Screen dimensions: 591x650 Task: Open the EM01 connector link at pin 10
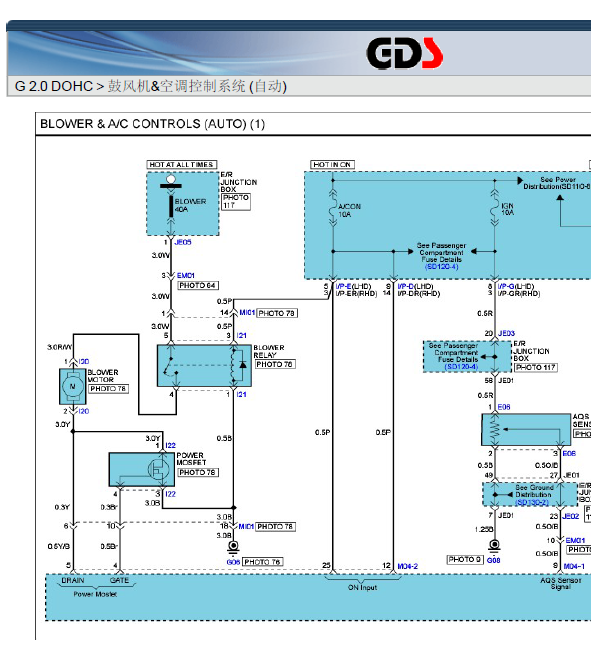click(575, 540)
